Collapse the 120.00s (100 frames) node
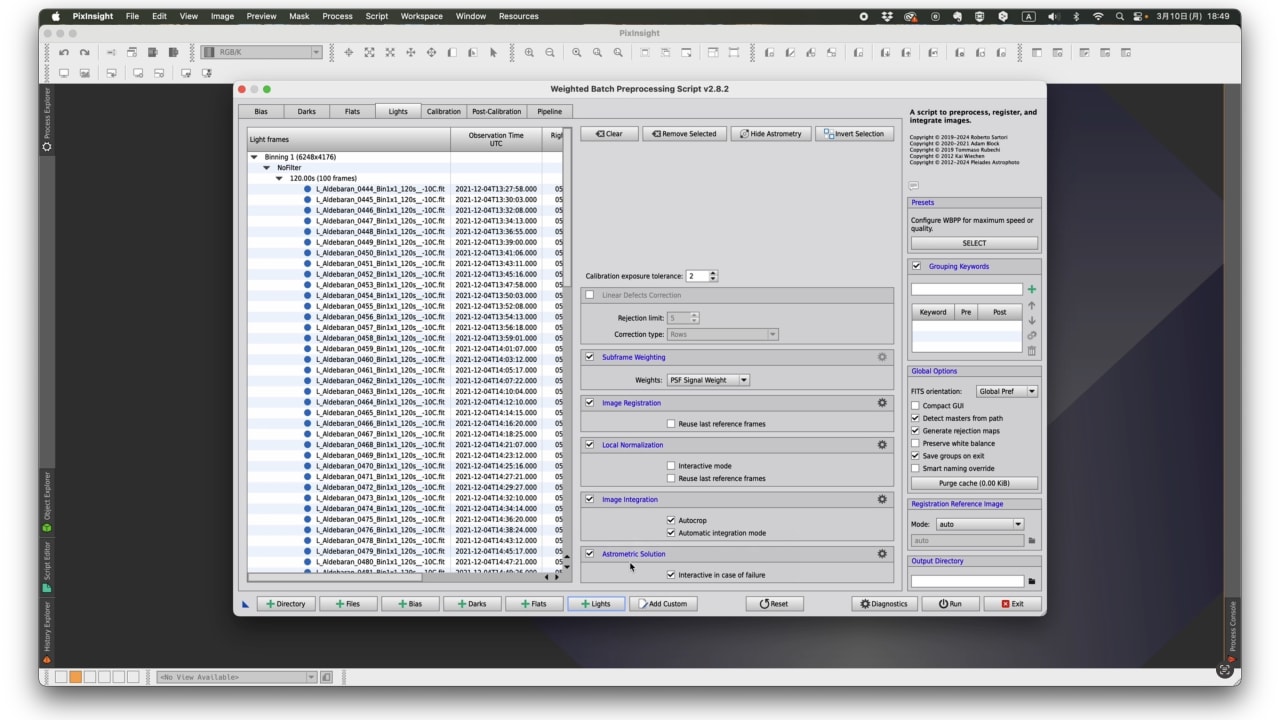 click(x=281, y=178)
